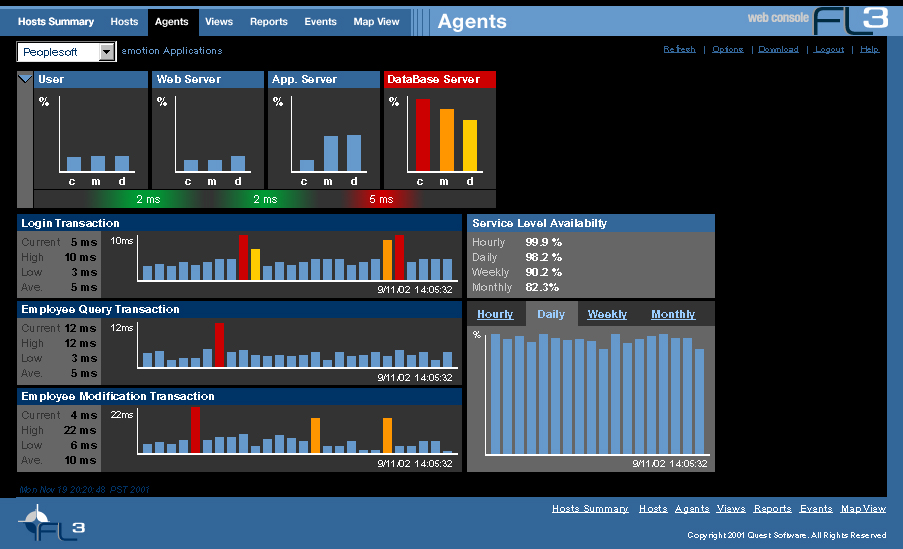The width and height of the screenshot is (903, 549).
Task: Open the Peoplesoft application dropdown
Action: pyautogui.click(x=66, y=52)
